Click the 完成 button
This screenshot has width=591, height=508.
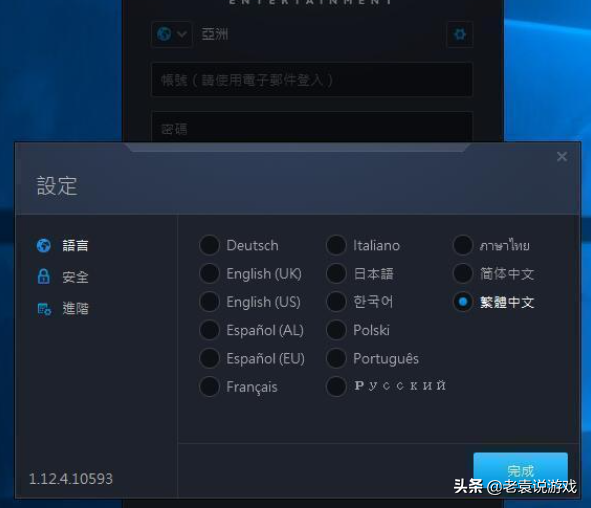pos(521,471)
